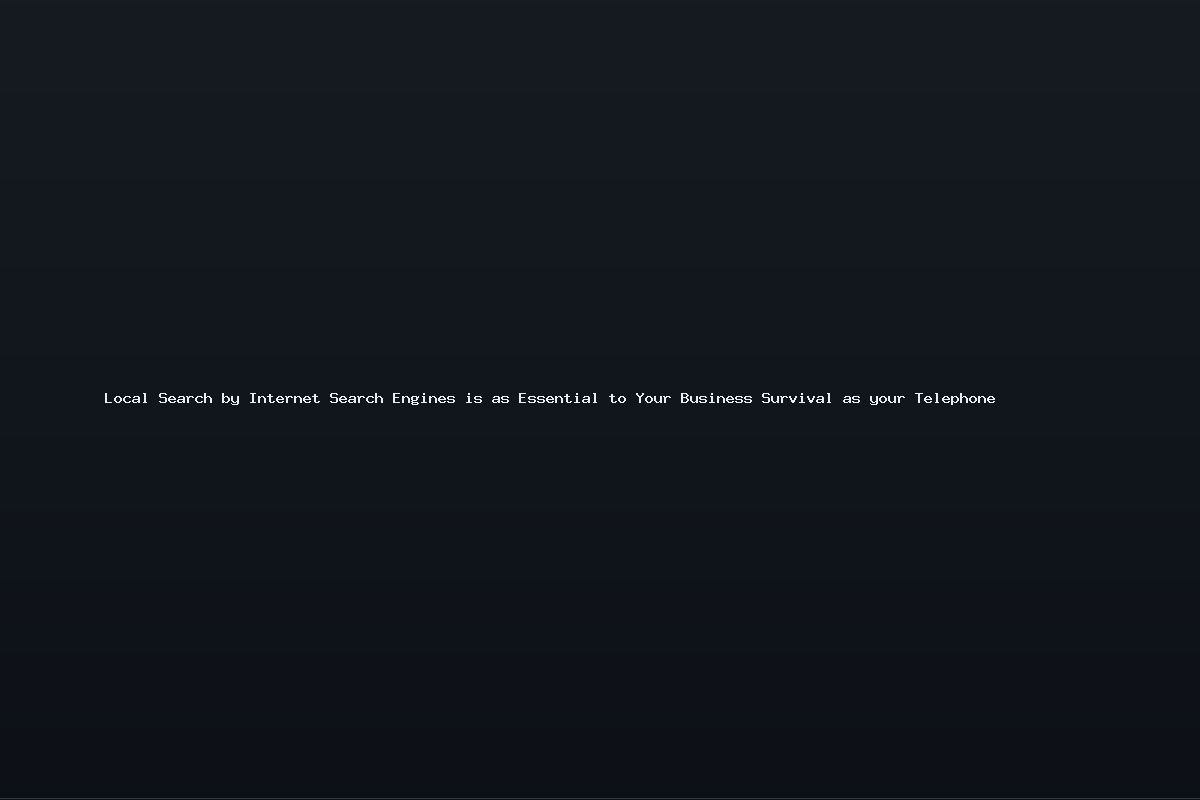Click the word 'Essential' in the headline
The height and width of the screenshot is (800, 1200).
(x=558, y=398)
